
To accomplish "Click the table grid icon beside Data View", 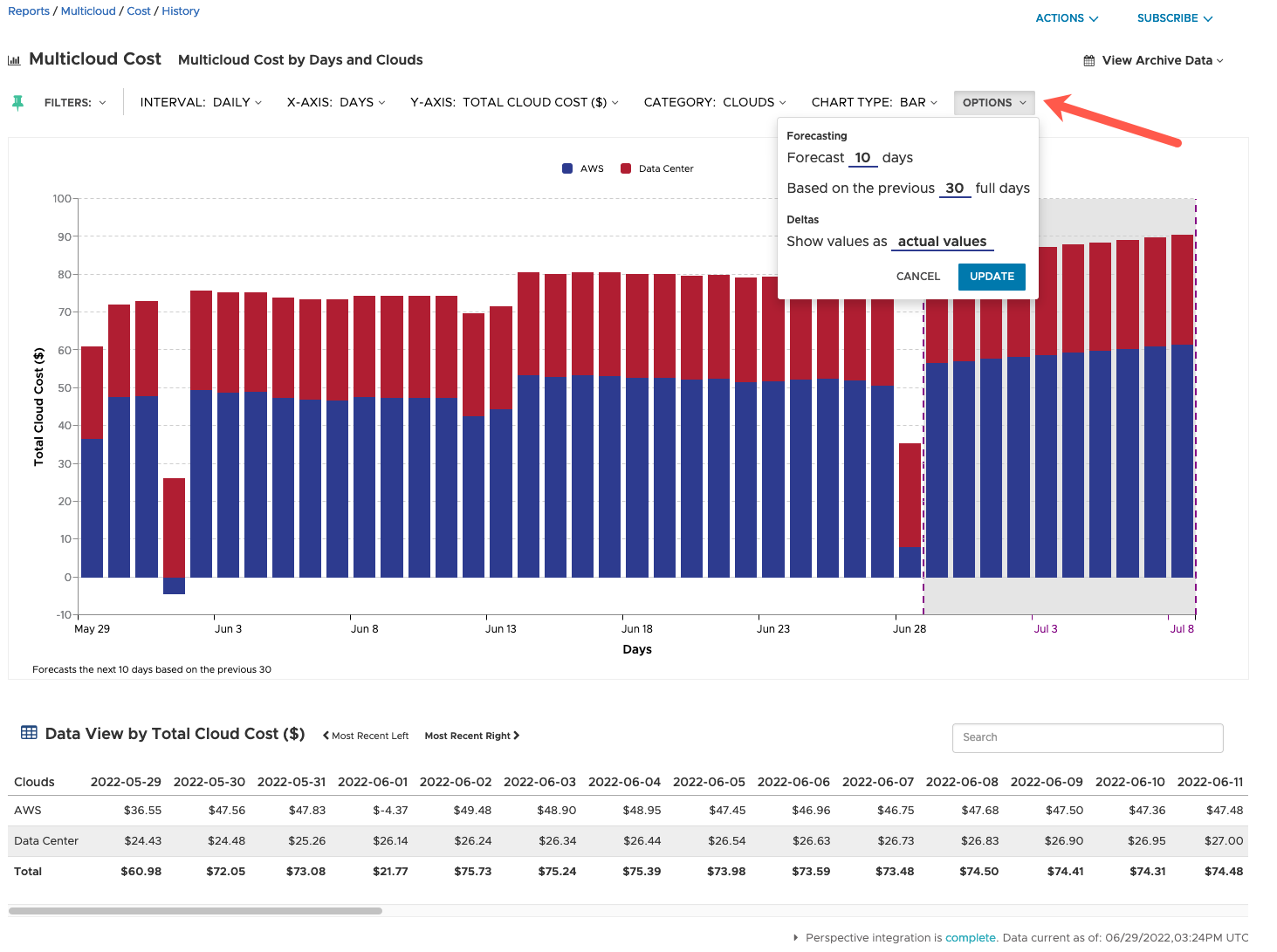I will coord(29,733).
